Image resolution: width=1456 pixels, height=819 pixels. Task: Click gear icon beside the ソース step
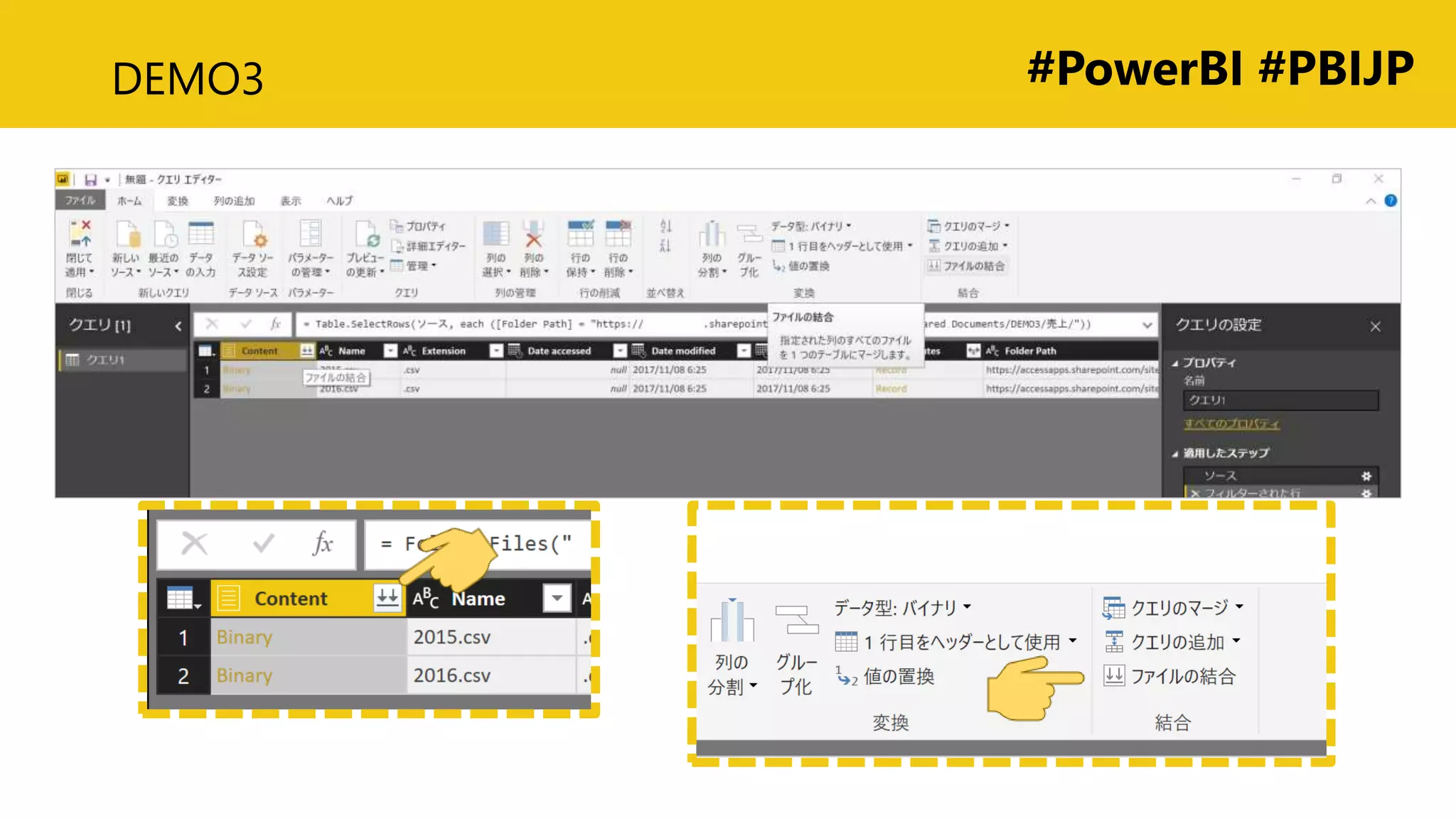click(x=1366, y=476)
